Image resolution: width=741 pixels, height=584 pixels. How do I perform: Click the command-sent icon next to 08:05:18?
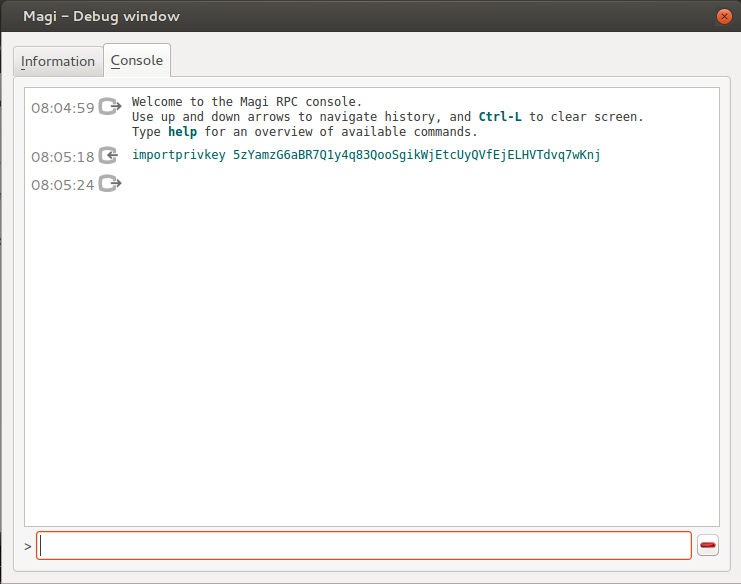coord(108,155)
